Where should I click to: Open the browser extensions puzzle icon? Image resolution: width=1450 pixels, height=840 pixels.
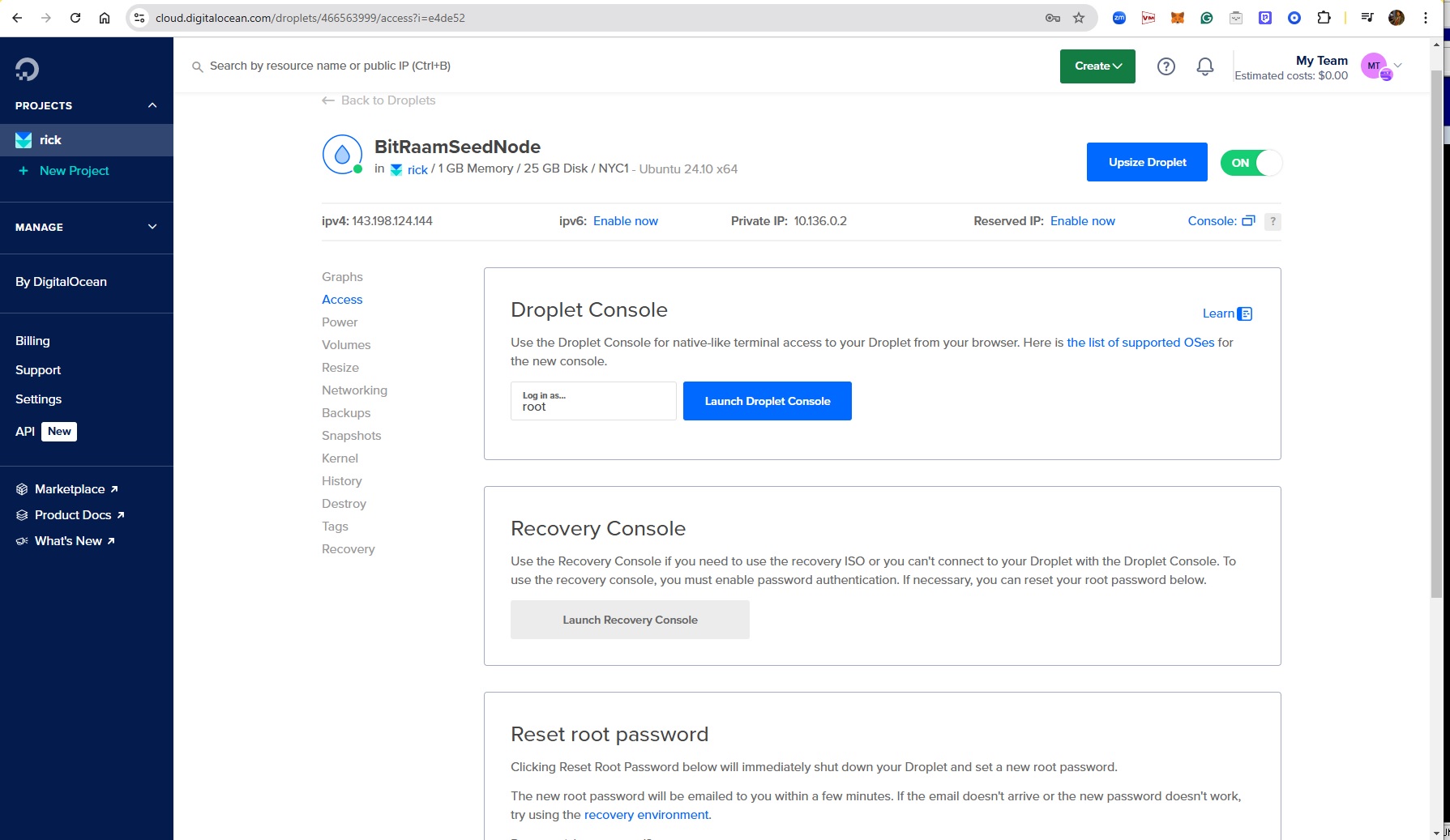[x=1324, y=18]
